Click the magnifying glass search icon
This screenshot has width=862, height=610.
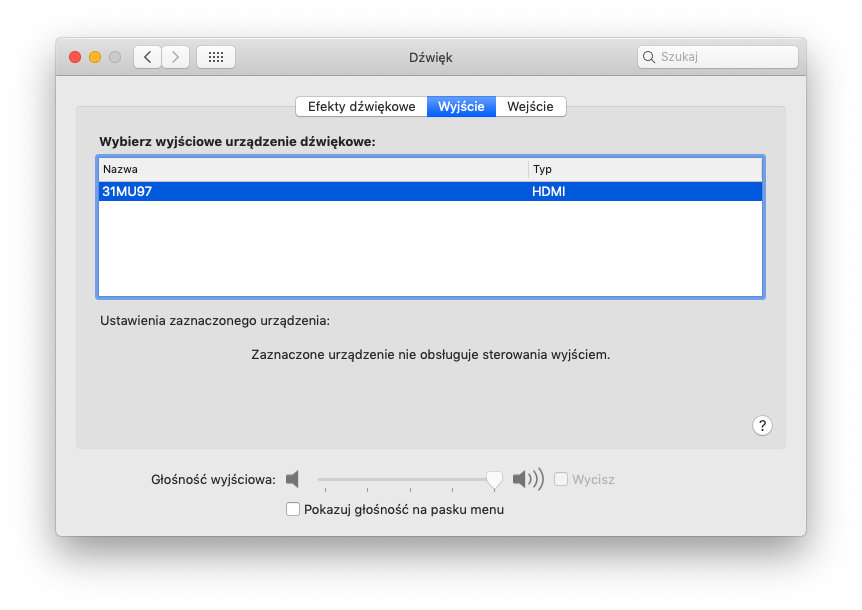tap(649, 57)
